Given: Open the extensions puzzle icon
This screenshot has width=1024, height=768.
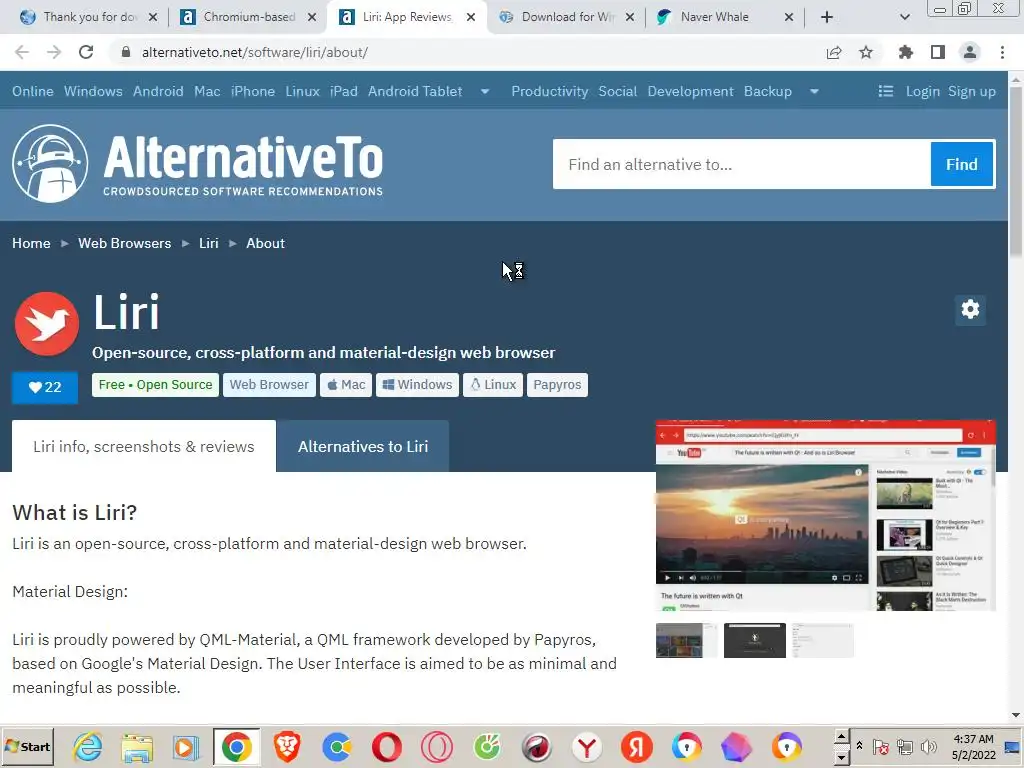Looking at the screenshot, I should coord(906,52).
